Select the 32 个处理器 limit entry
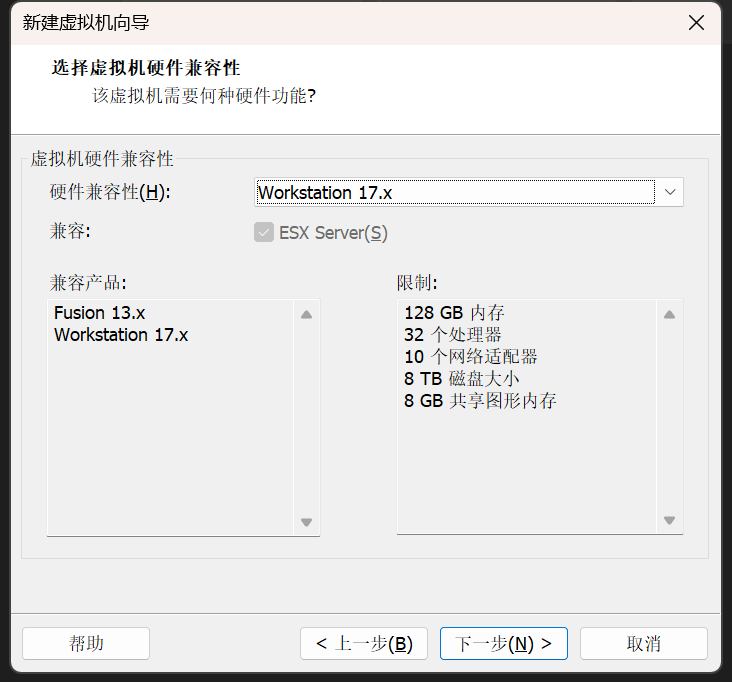 [452, 335]
